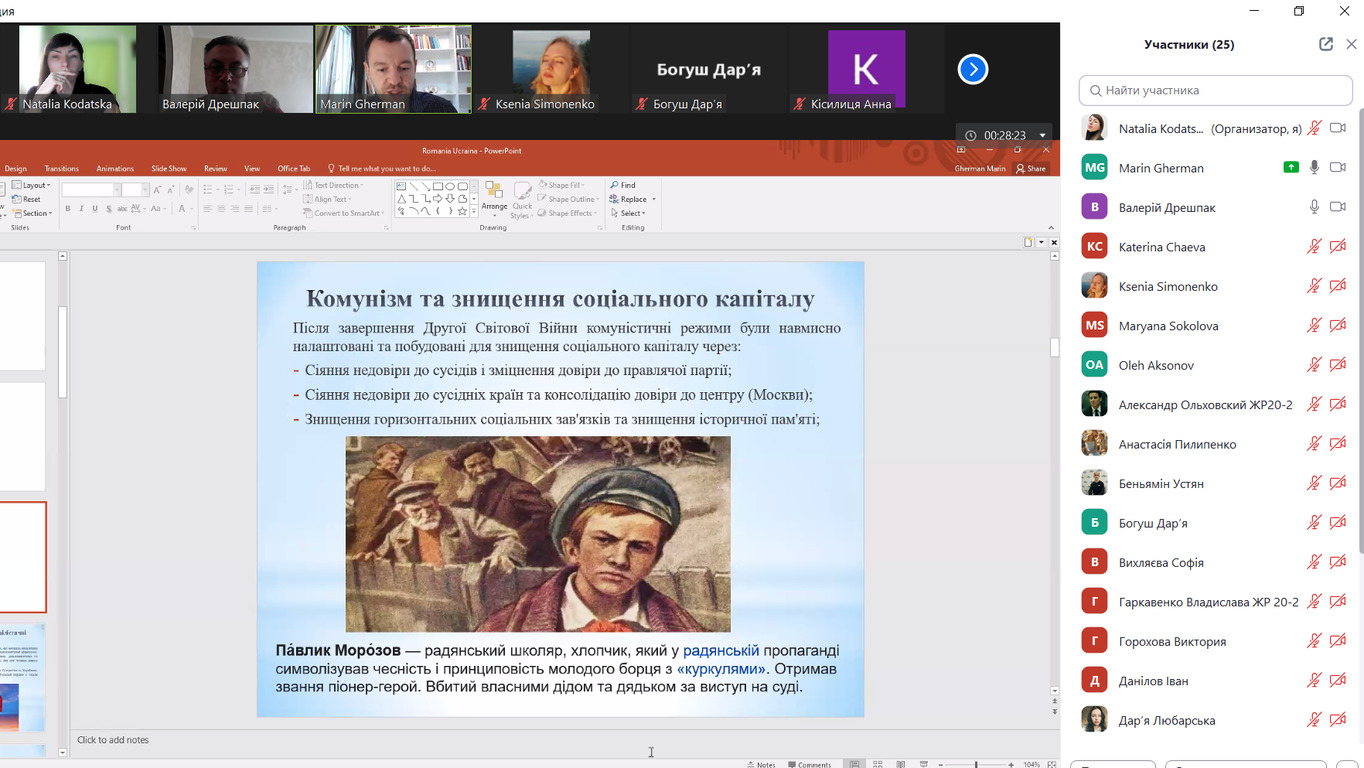1364x768 pixels.
Task: Open the Section dropdown
Action: tap(32, 213)
